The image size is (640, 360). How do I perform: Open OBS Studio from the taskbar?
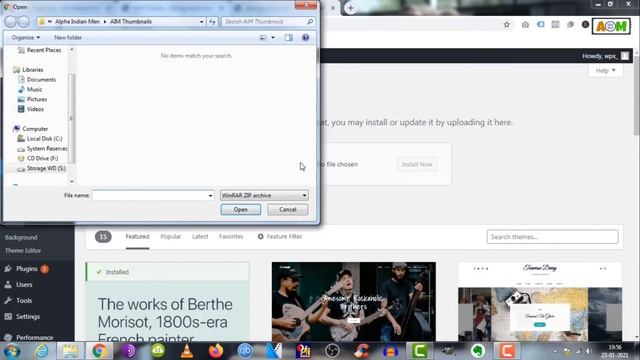click(x=332, y=351)
